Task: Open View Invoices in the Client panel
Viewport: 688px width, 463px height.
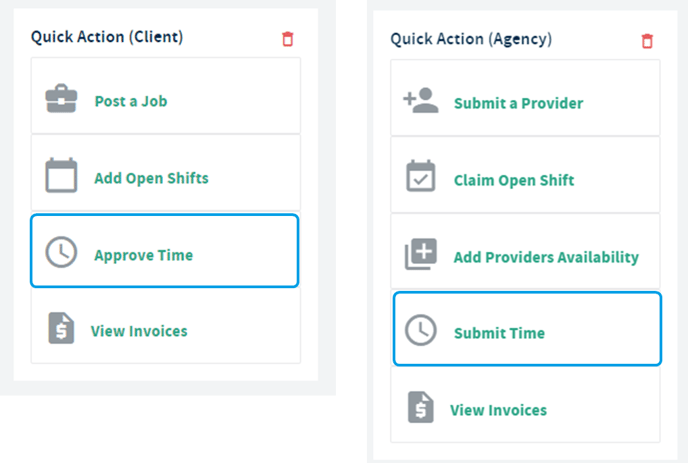Action: pos(139,331)
